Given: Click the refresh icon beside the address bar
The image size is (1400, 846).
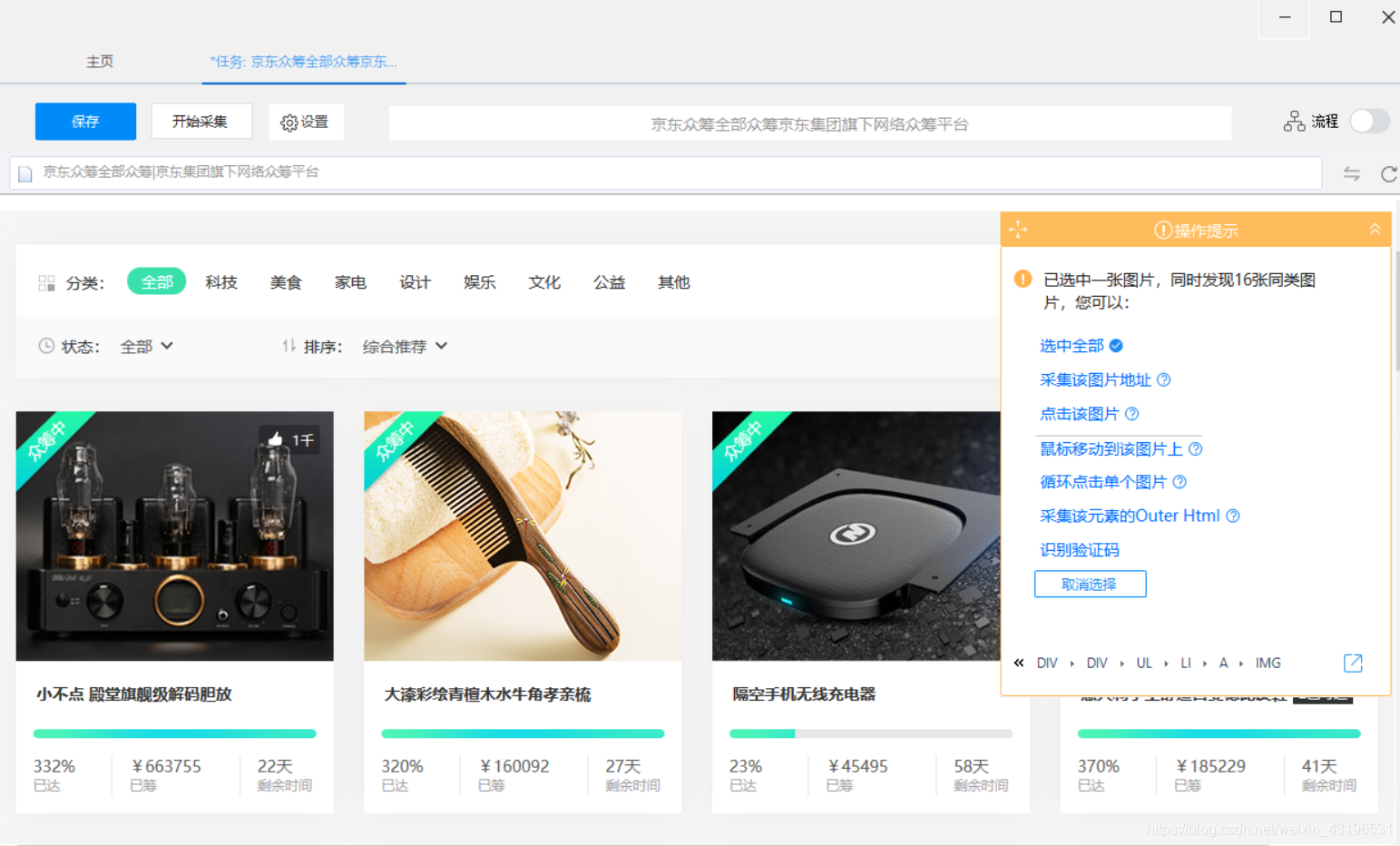Looking at the screenshot, I should pos(1388,173).
